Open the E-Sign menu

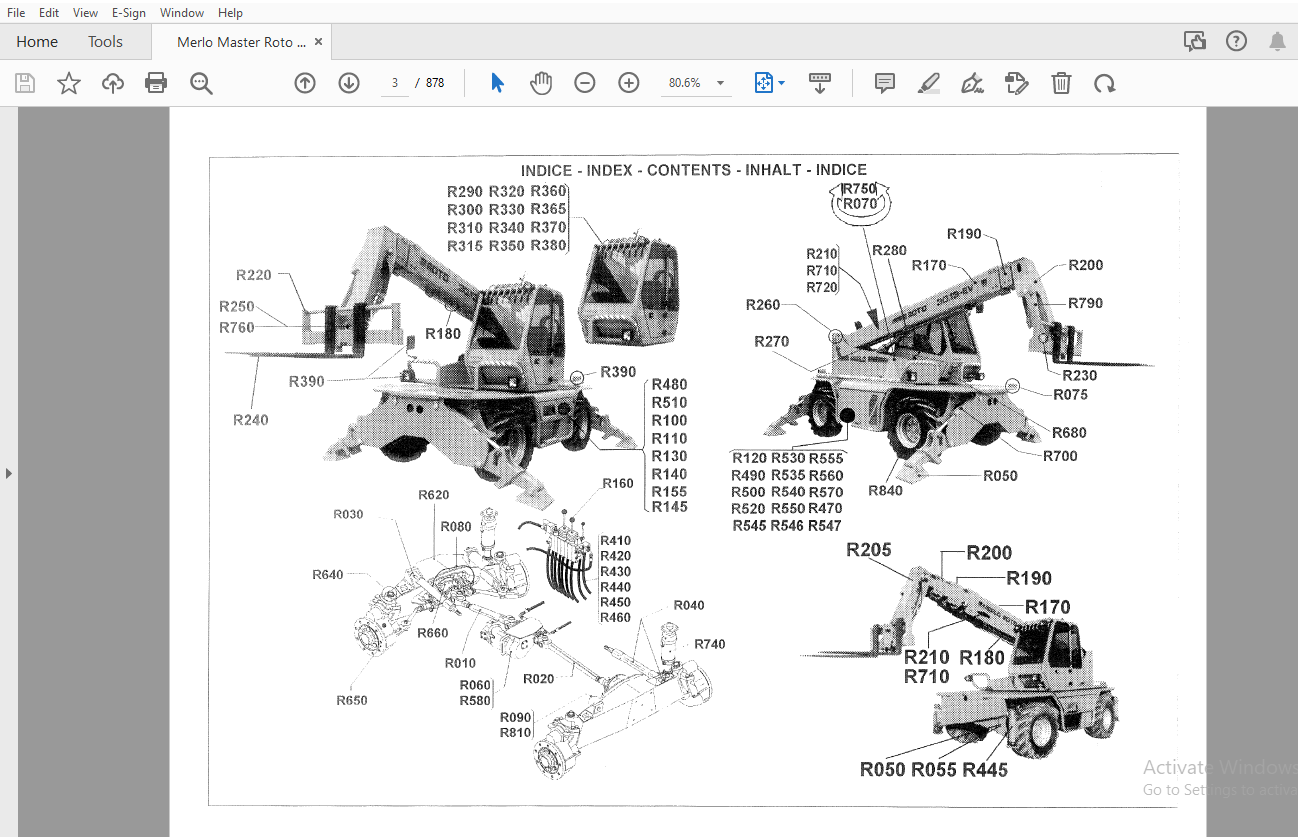pyautogui.click(x=129, y=13)
